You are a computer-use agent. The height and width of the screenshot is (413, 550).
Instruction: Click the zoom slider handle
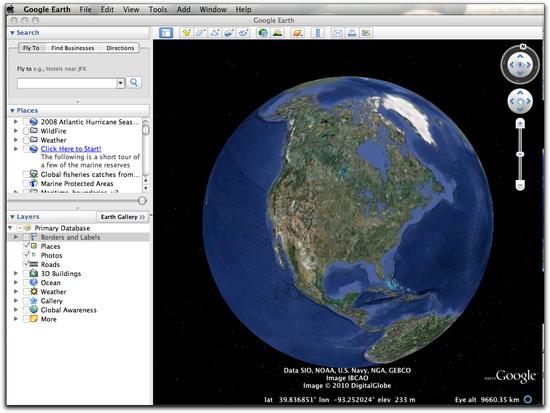click(520, 154)
